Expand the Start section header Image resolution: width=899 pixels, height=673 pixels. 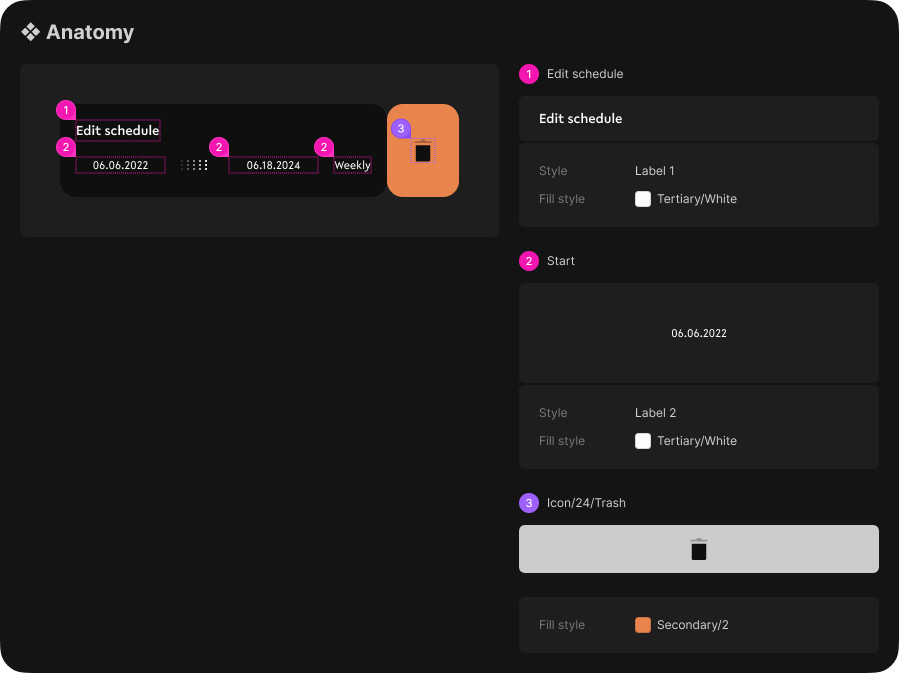coord(560,261)
